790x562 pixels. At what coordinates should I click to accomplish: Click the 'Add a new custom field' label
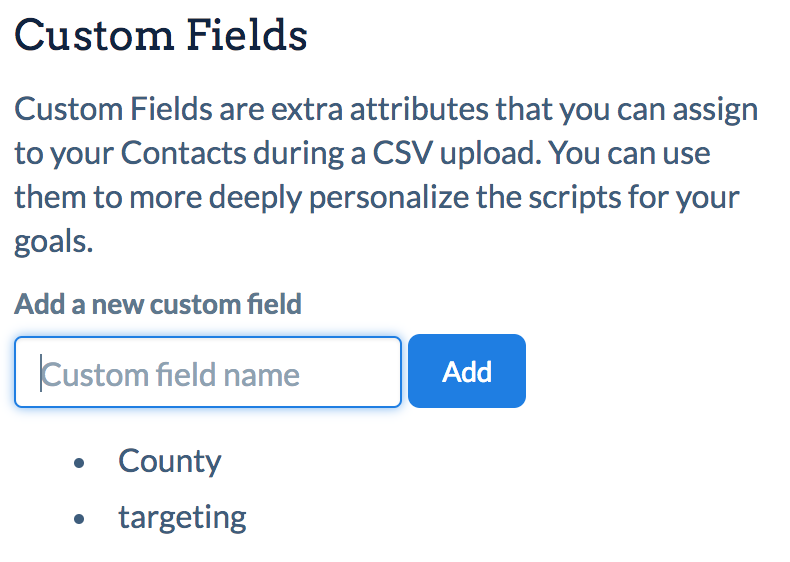(158, 304)
